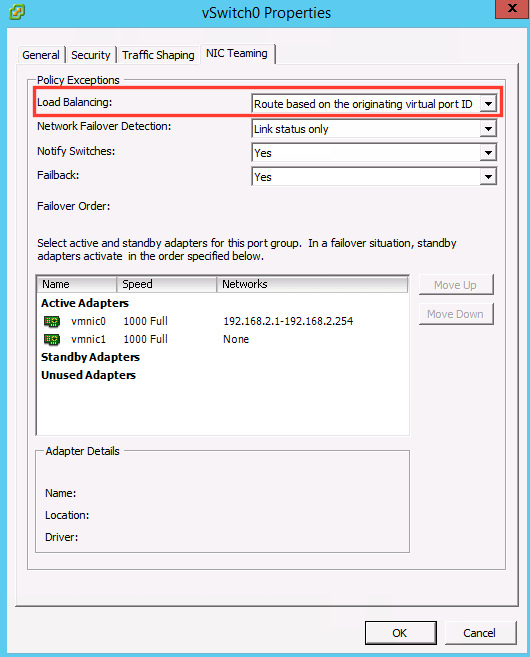This screenshot has width=530, height=657.
Task: Click the Speed column header
Action: tap(166, 284)
